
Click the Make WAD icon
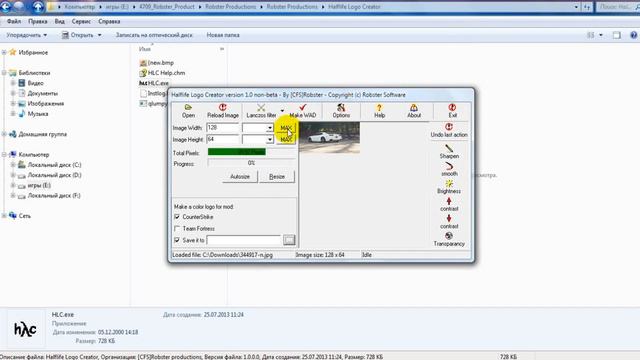[x=303, y=111]
